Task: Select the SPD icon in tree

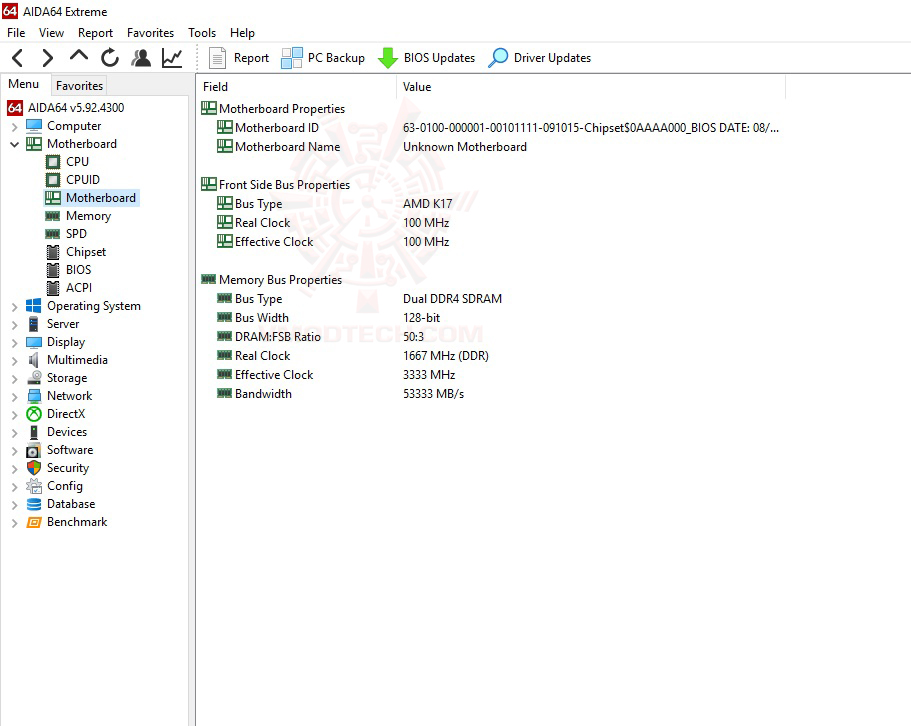Action: pos(53,234)
